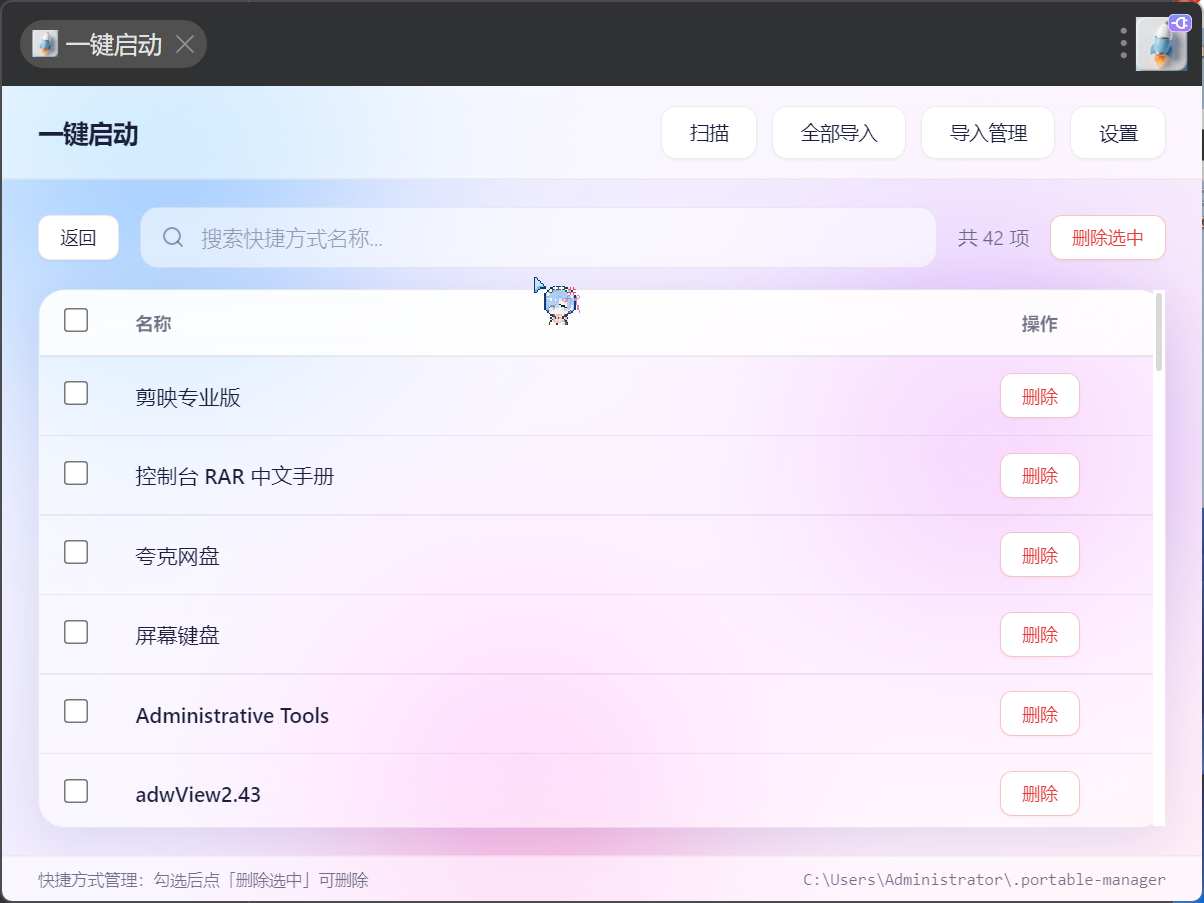
Task: Delete the 夸克网盘 shortcut
Action: [1040, 555]
